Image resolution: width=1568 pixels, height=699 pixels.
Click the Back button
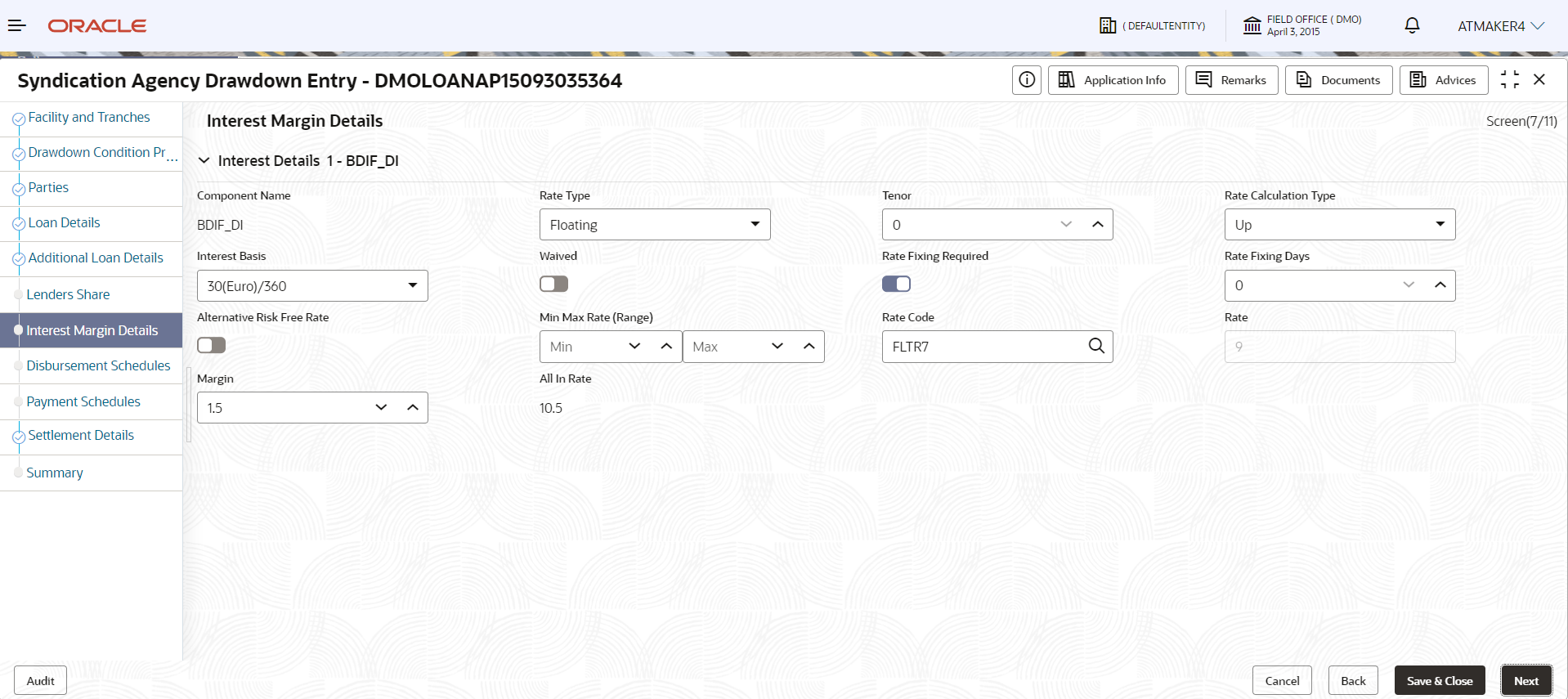click(1353, 681)
